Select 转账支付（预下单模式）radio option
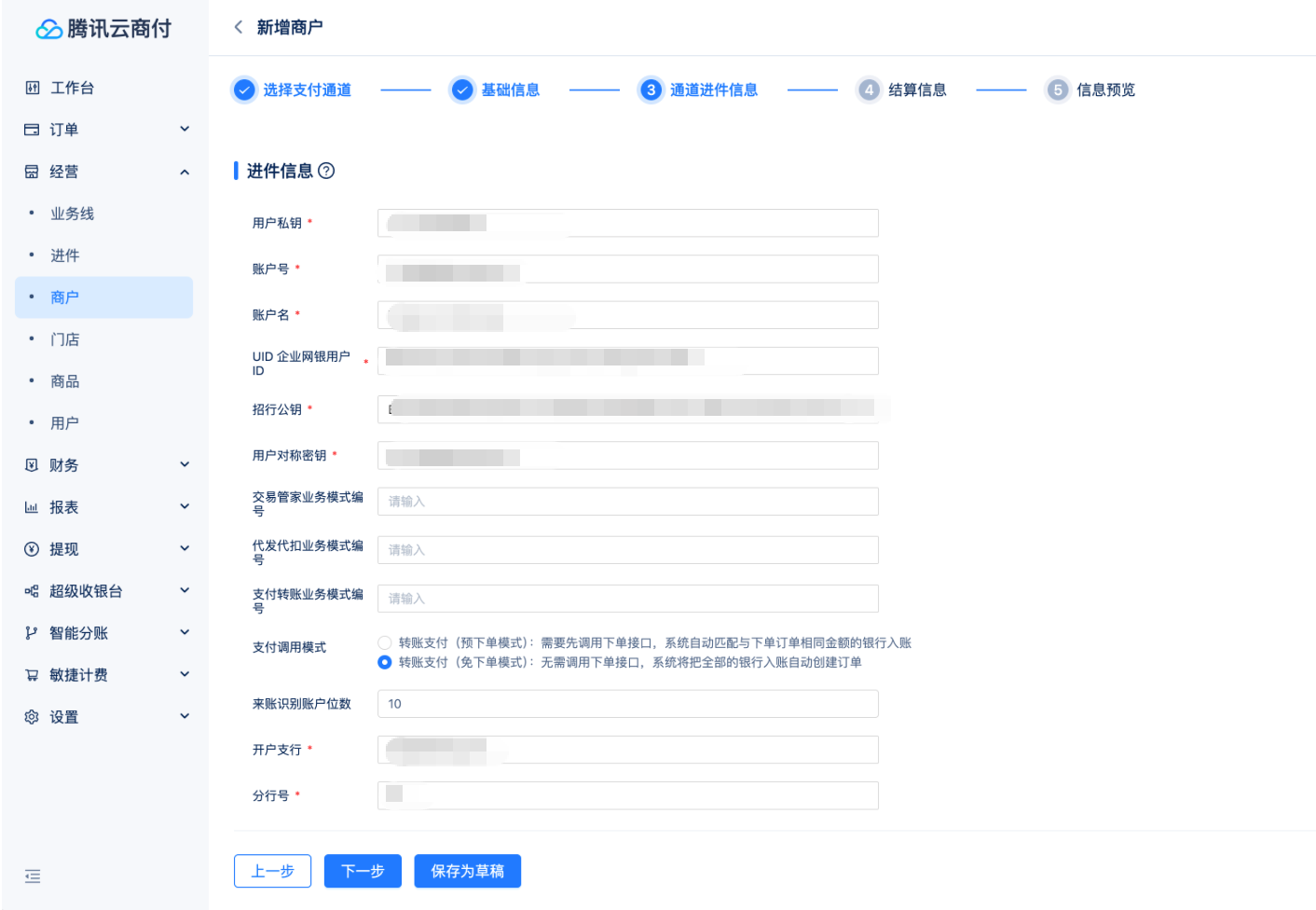Viewport: 1316px width, 910px height. point(385,642)
